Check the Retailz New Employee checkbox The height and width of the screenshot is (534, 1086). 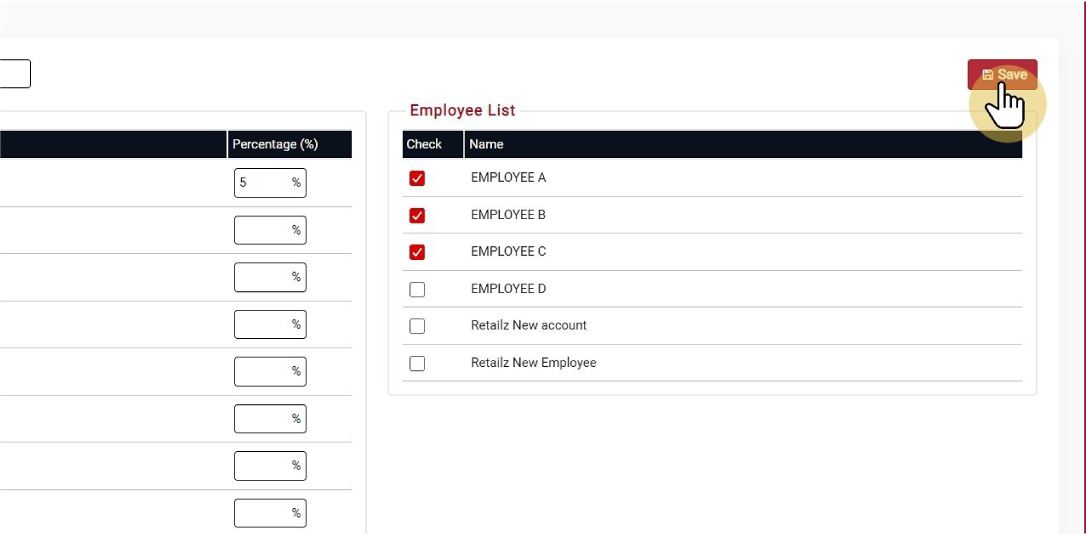[x=417, y=363]
